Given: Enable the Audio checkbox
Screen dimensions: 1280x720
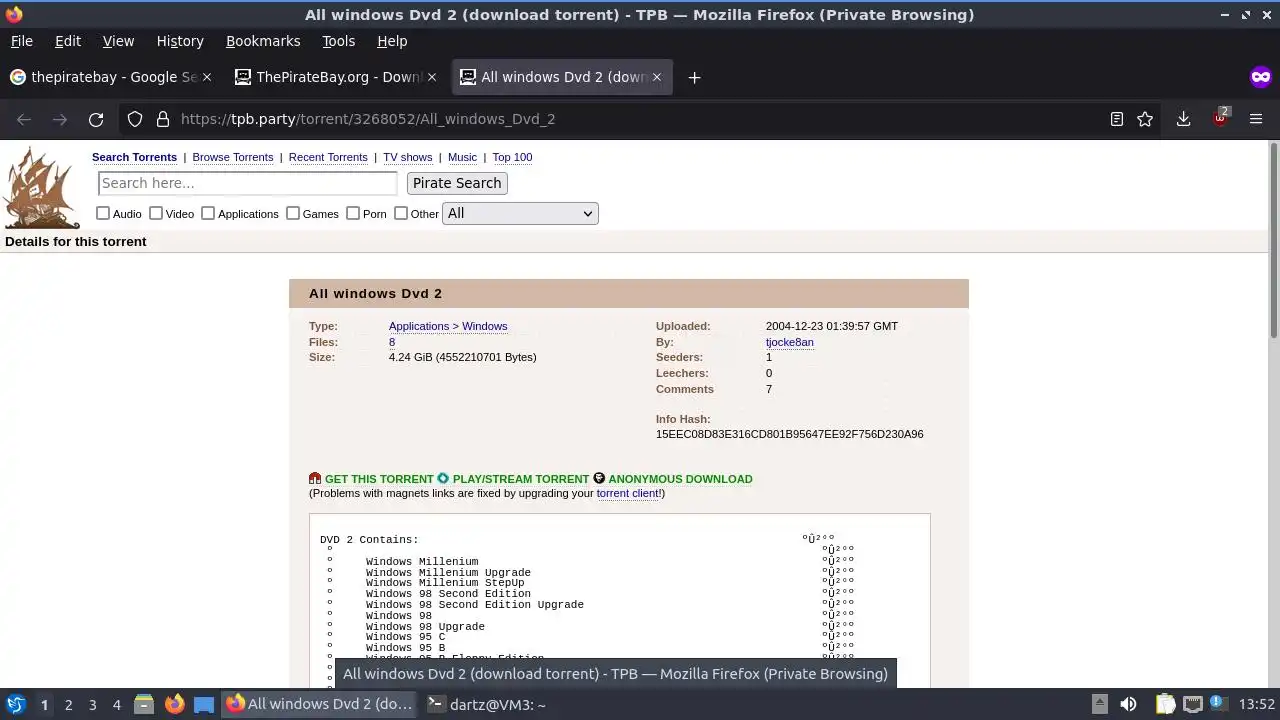Looking at the screenshot, I should (x=103, y=213).
